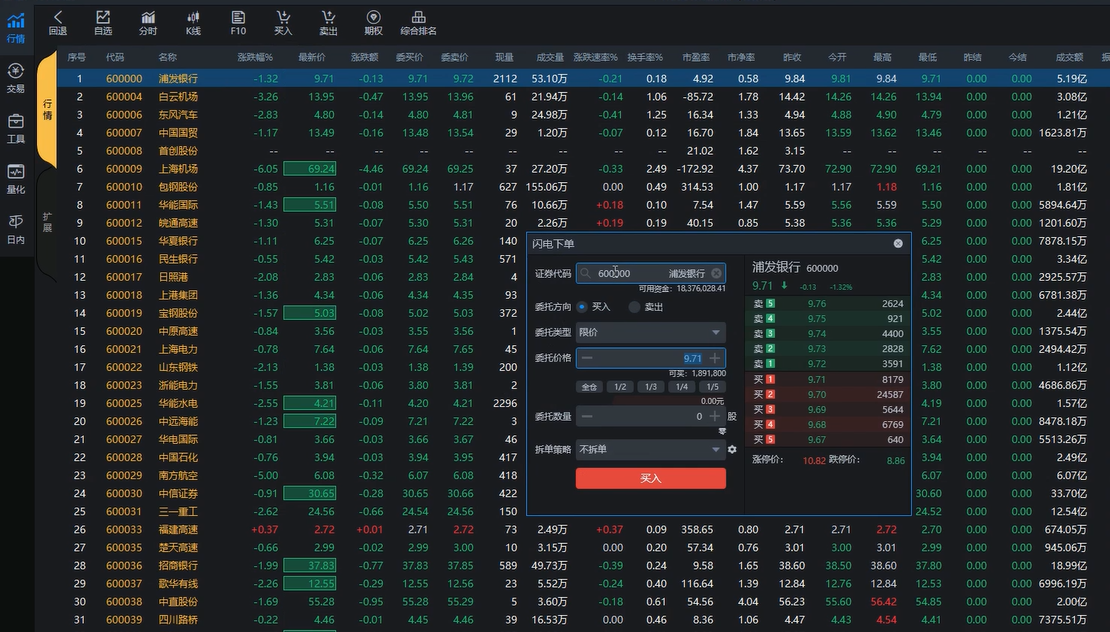Image resolution: width=1110 pixels, height=632 pixels.
Task: Click the 回退 back arrow icon
Action: point(58,17)
